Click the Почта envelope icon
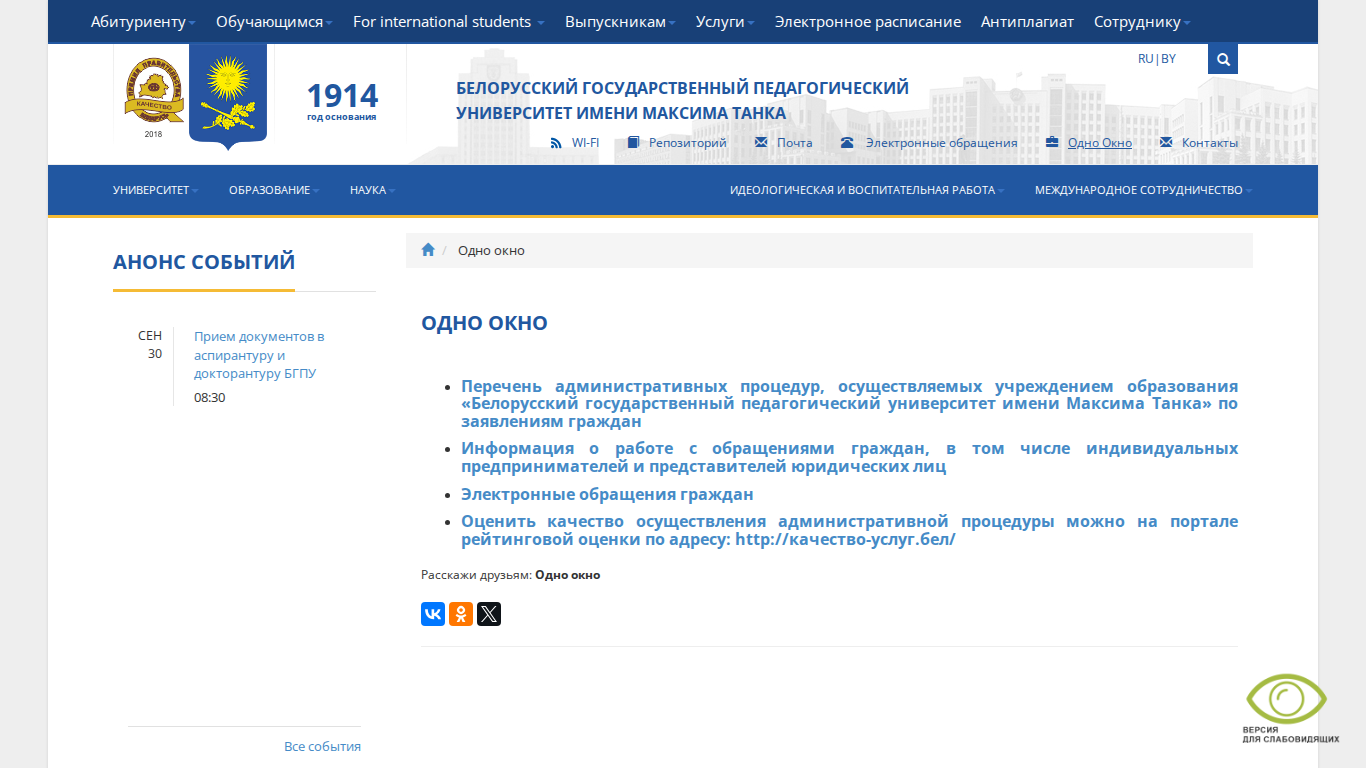 [761, 143]
